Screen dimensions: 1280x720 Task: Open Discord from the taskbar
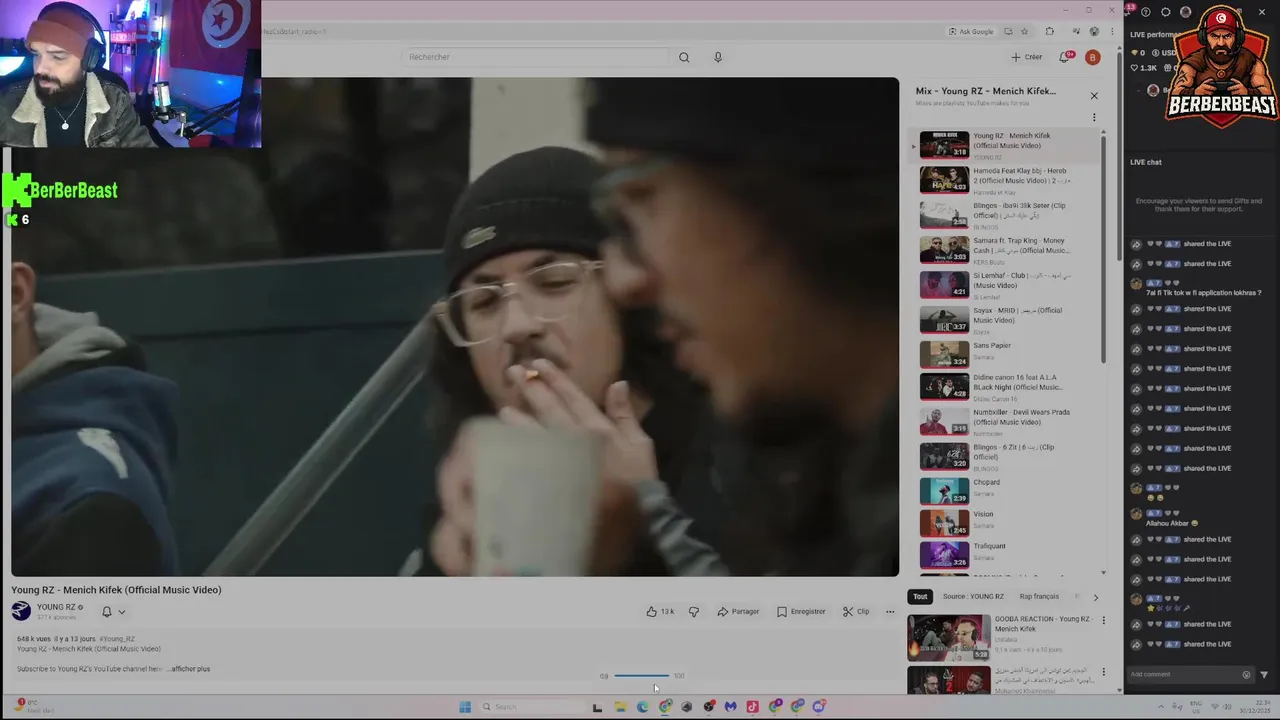tap(819, 707)
